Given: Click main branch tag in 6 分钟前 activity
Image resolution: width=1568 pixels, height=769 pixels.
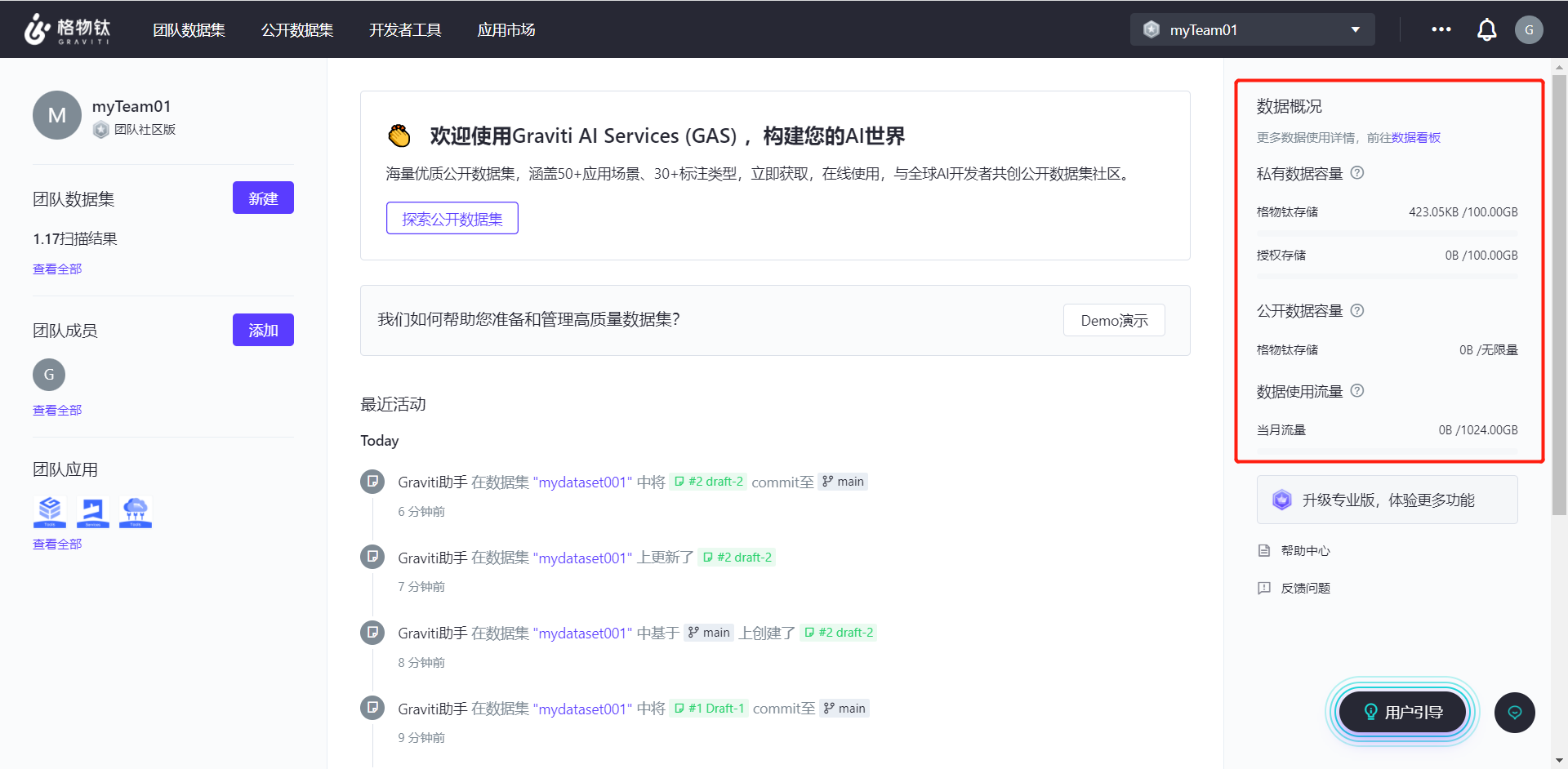Looking at the screenshot, I should [x=843, y=482].
